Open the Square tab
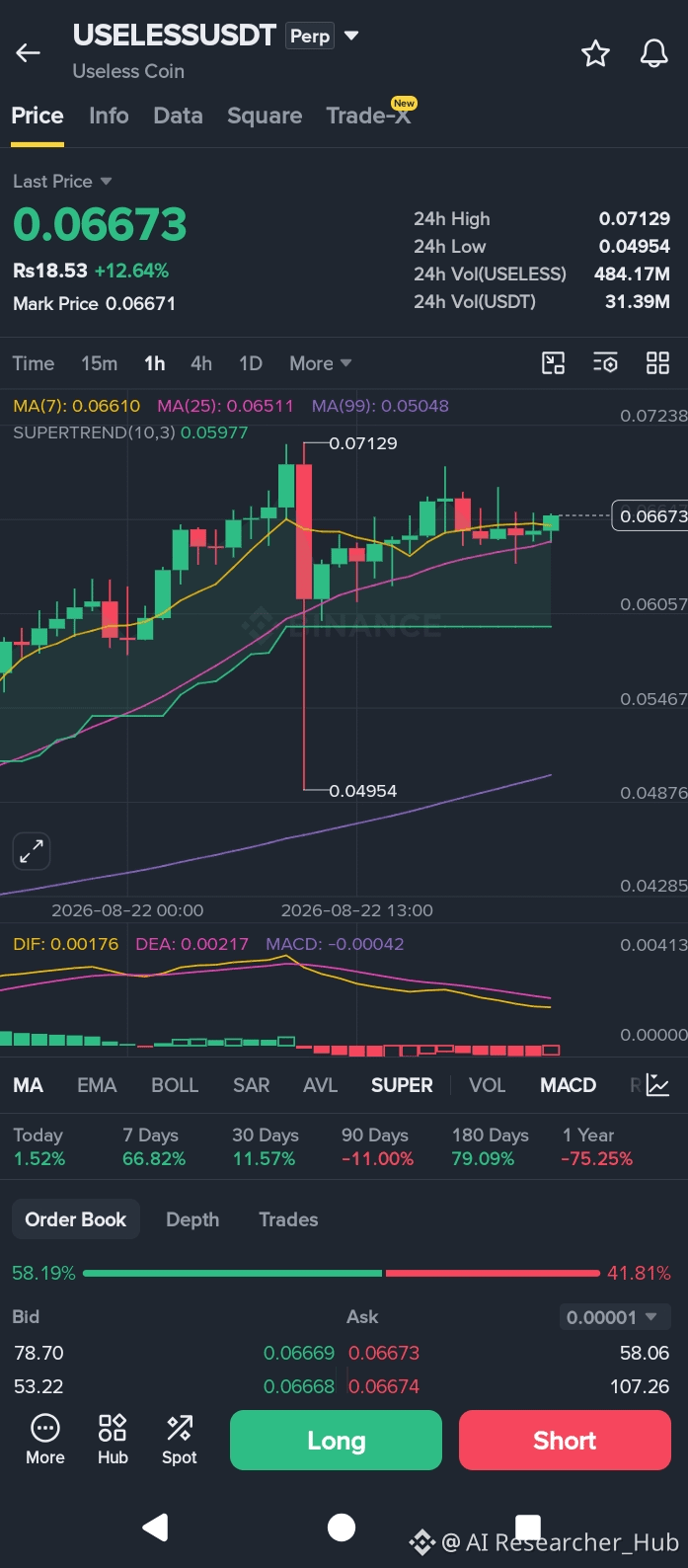The width and height of the screenshot is (688, 1568). (x=265, y=116)
